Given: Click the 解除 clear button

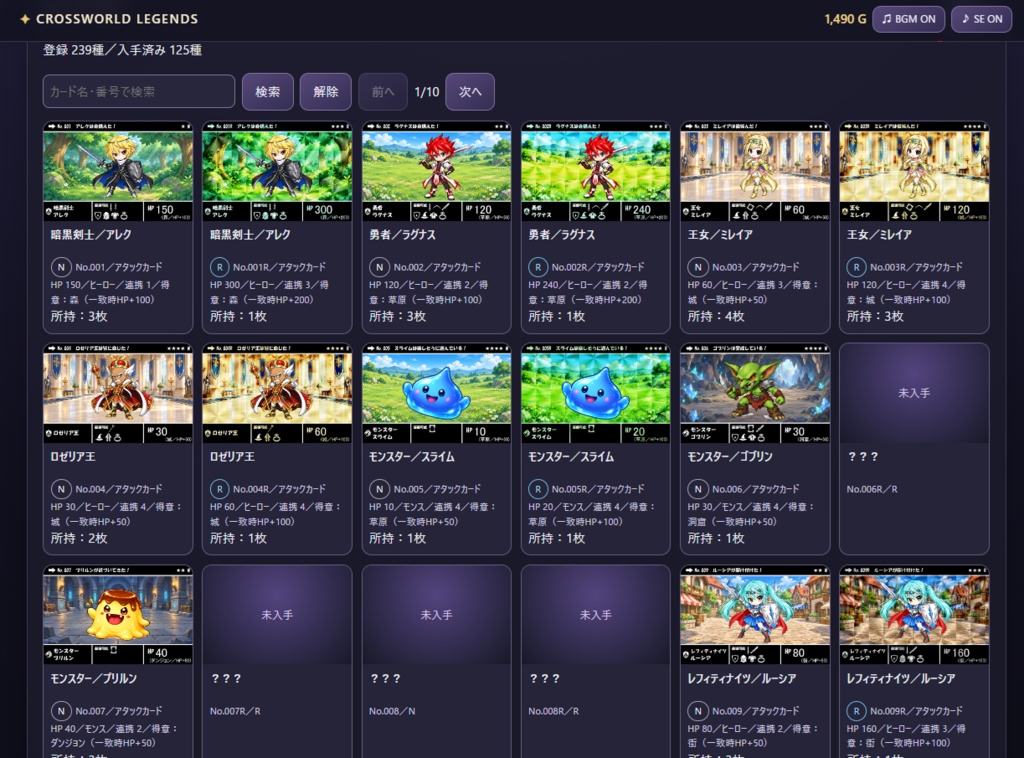Looking at the screenshot, I should [325, 91].
